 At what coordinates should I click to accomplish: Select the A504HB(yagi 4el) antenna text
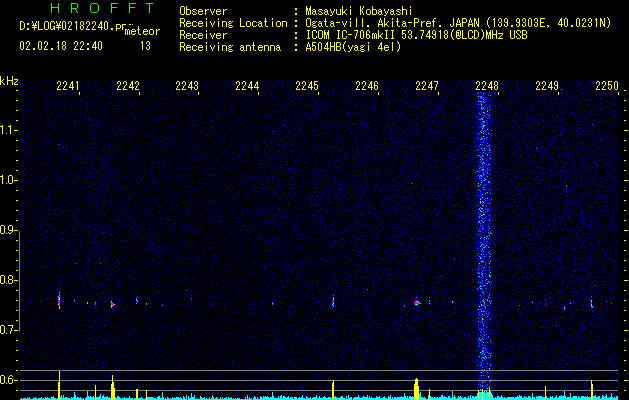[353, 47]
